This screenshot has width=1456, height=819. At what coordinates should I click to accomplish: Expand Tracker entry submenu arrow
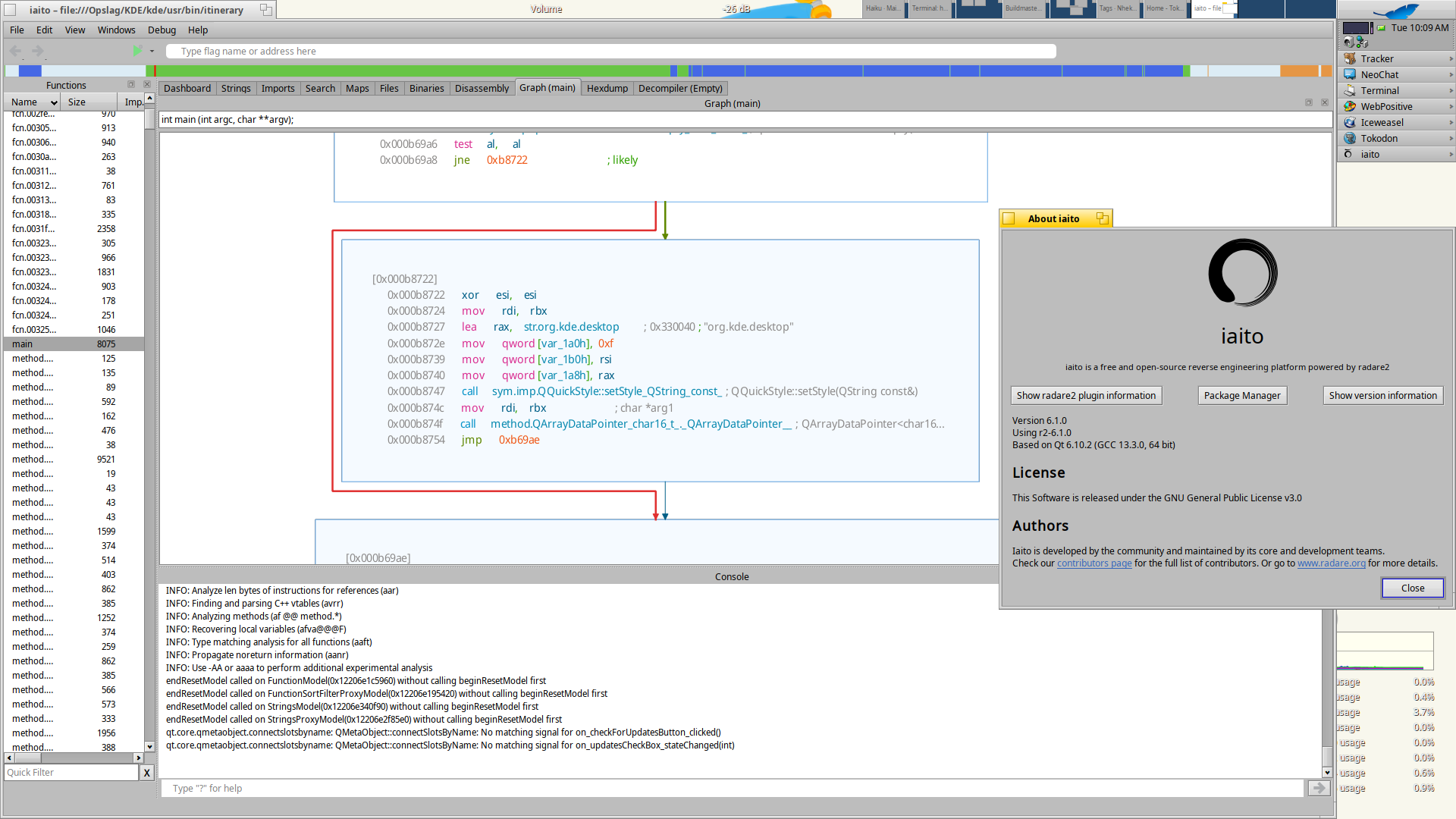coord(1451,58)
